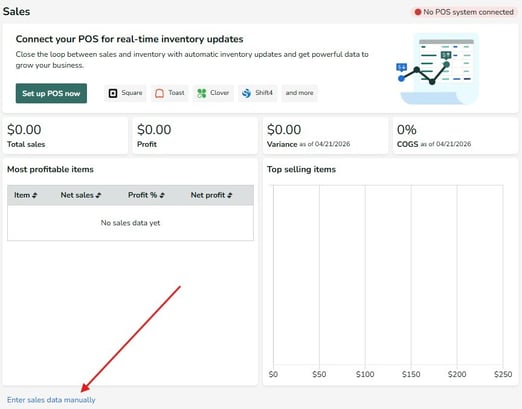Viewport: 522px width, 409px height.
Task: Click the Toast logo icon
Action: [x=159, y=93]
